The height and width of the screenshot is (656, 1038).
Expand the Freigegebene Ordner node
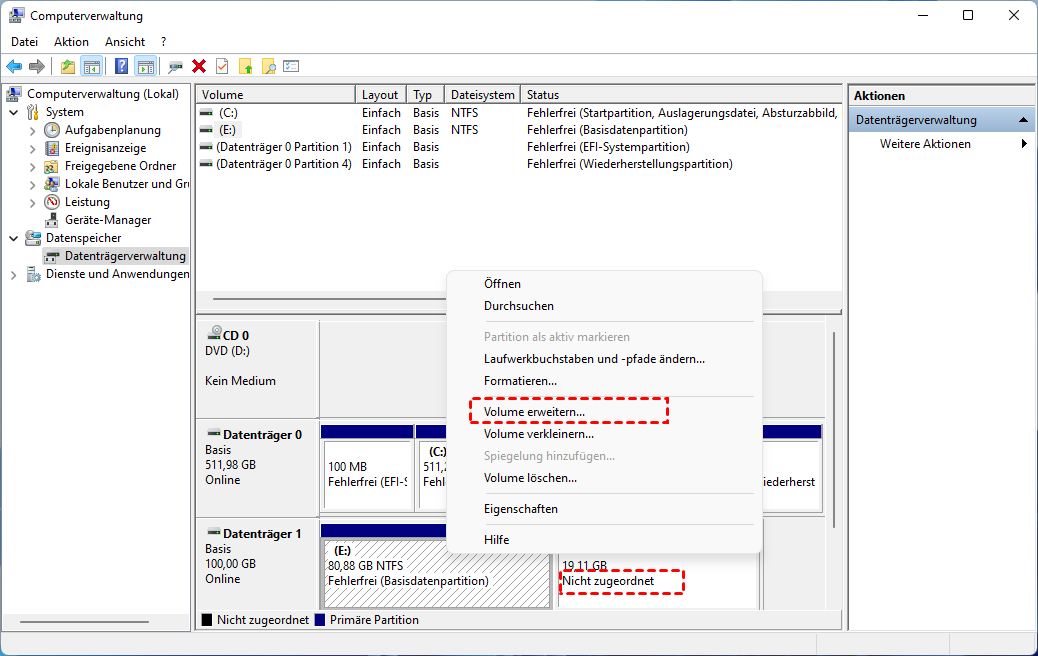tap(32, 166)
